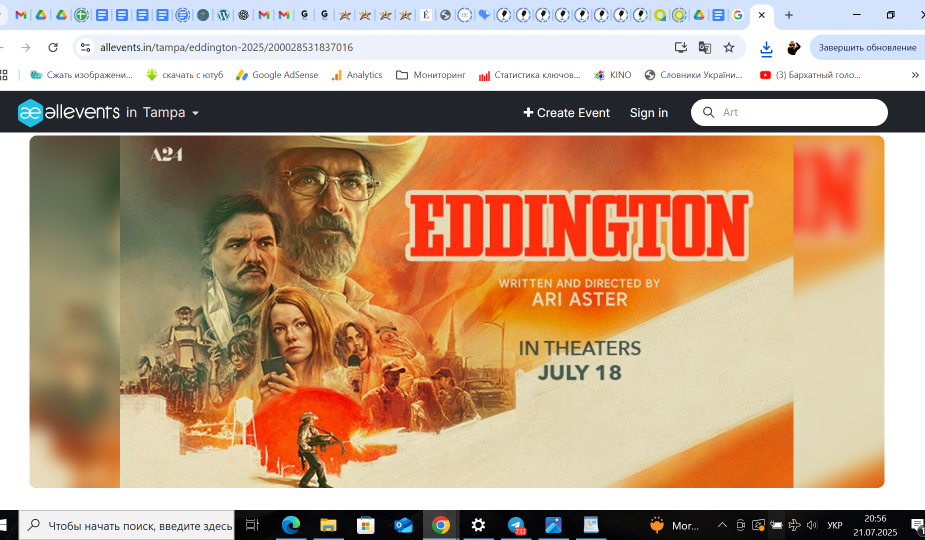Open (3) Бархатный голо... YouTube bookmark
The height and width of the screenshot is (540, 925).
click(810, 75)
